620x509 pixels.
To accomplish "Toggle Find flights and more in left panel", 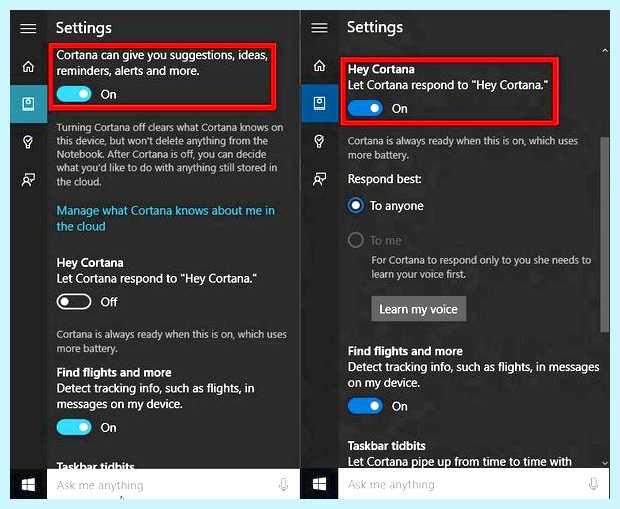I will pos(74,427).
